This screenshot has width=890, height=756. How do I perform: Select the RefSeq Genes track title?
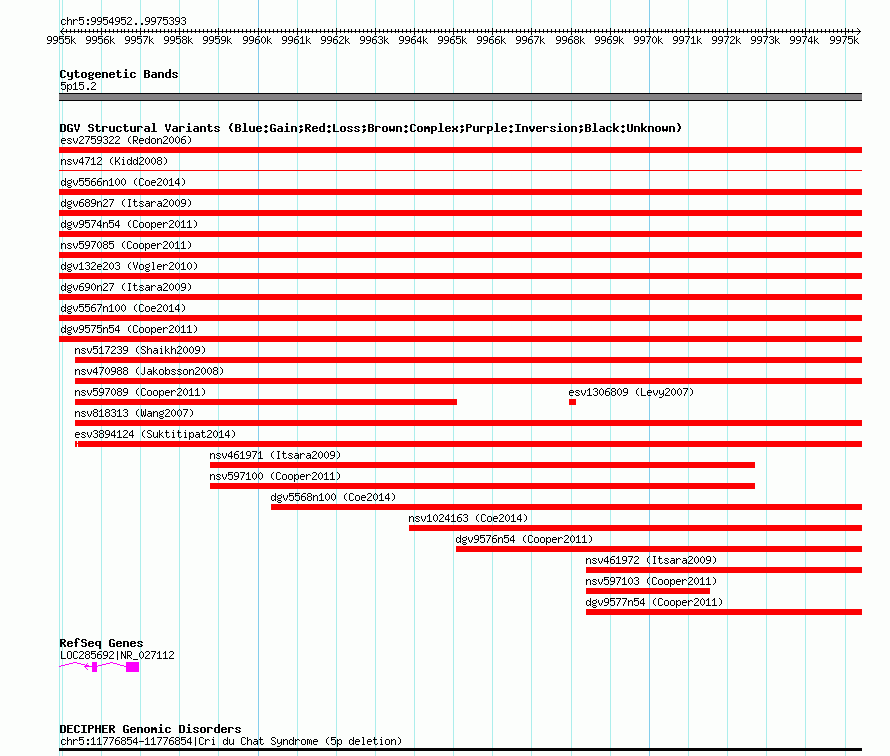101,643
